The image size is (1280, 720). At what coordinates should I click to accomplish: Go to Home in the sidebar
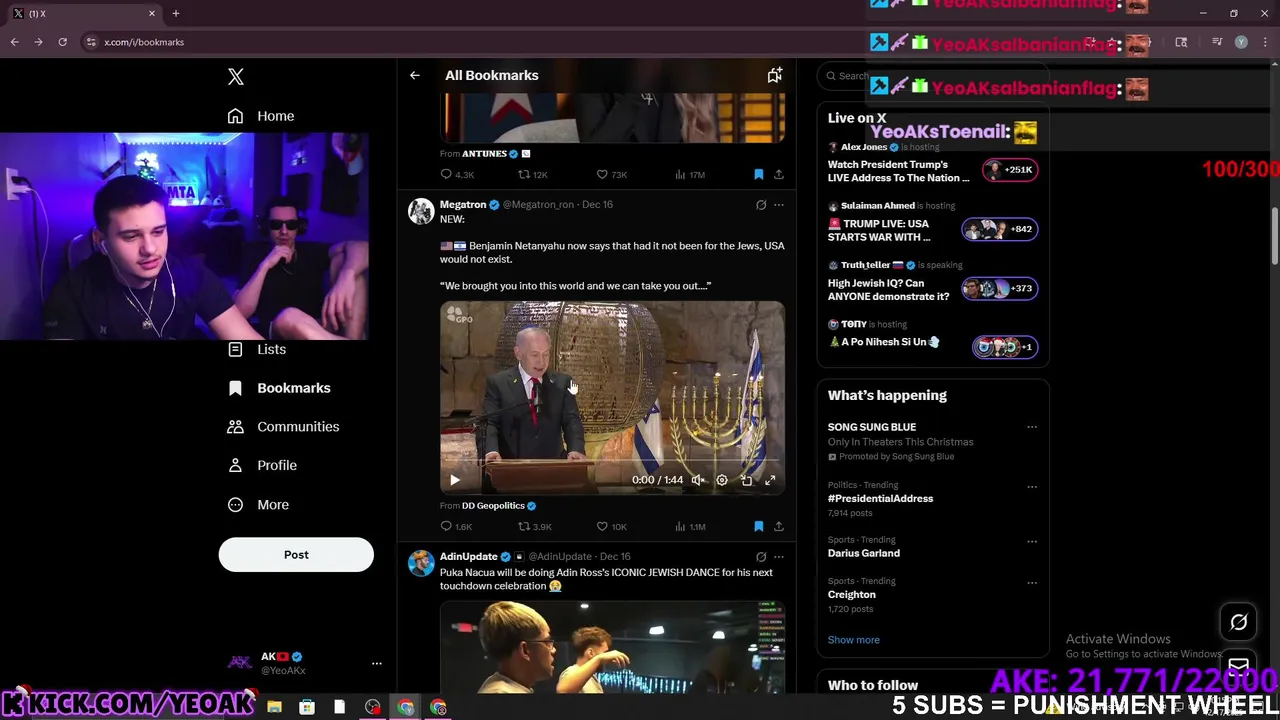click(261, 116)
